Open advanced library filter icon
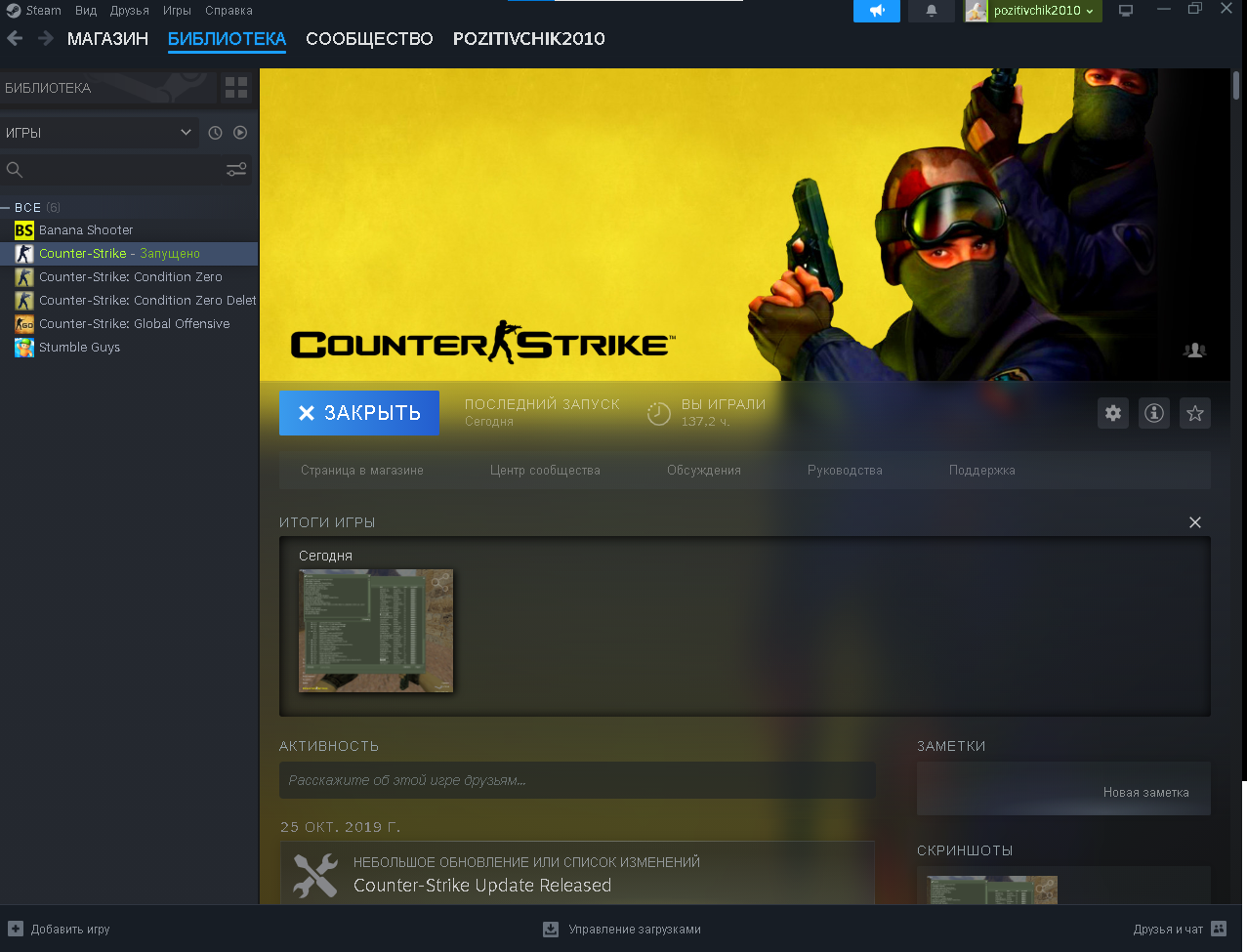The height and width of the screenshot is (952, 1247). [236, 170]
